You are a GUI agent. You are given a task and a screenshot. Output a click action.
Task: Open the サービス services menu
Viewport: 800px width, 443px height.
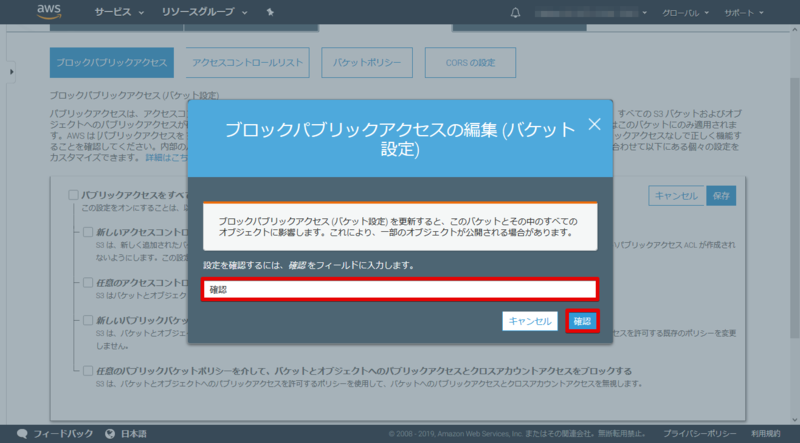pyautogui.click(x=119, y=12)
